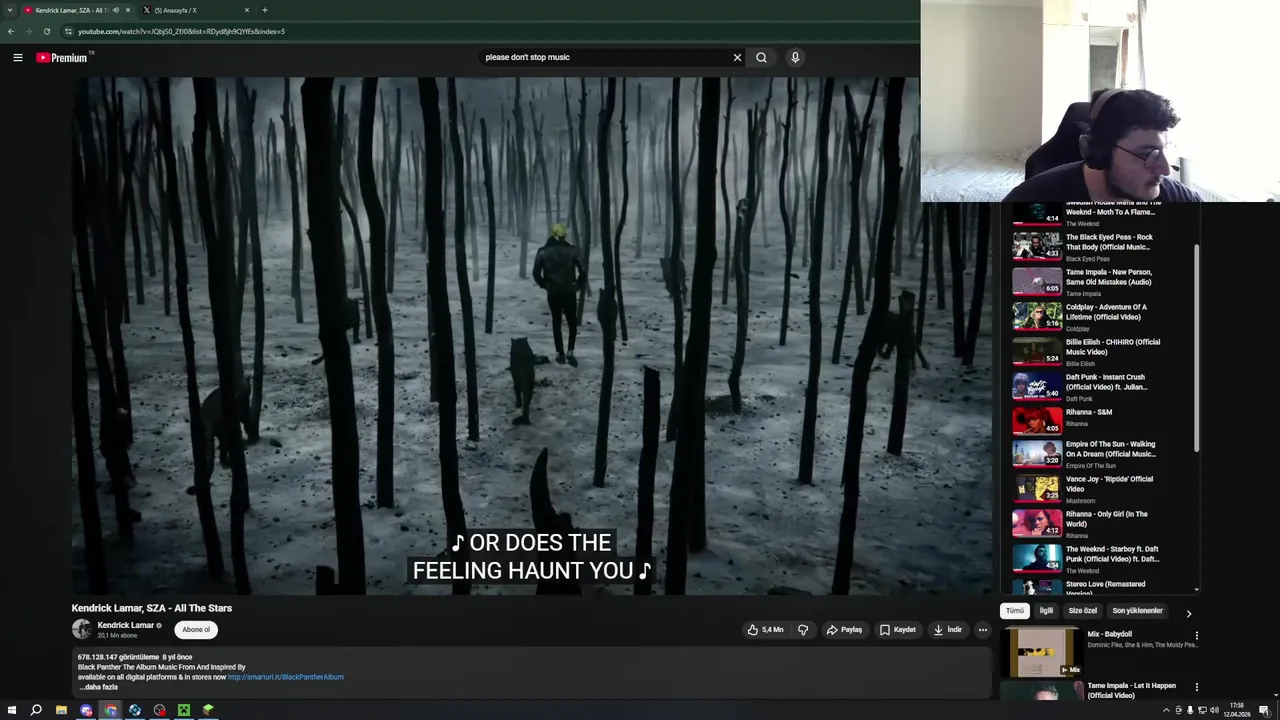Image resolution: width=1280 pixels, height=720 pixels.
Task: Select the Son yüklenenler filter chip
Action: pos(1137,611)
